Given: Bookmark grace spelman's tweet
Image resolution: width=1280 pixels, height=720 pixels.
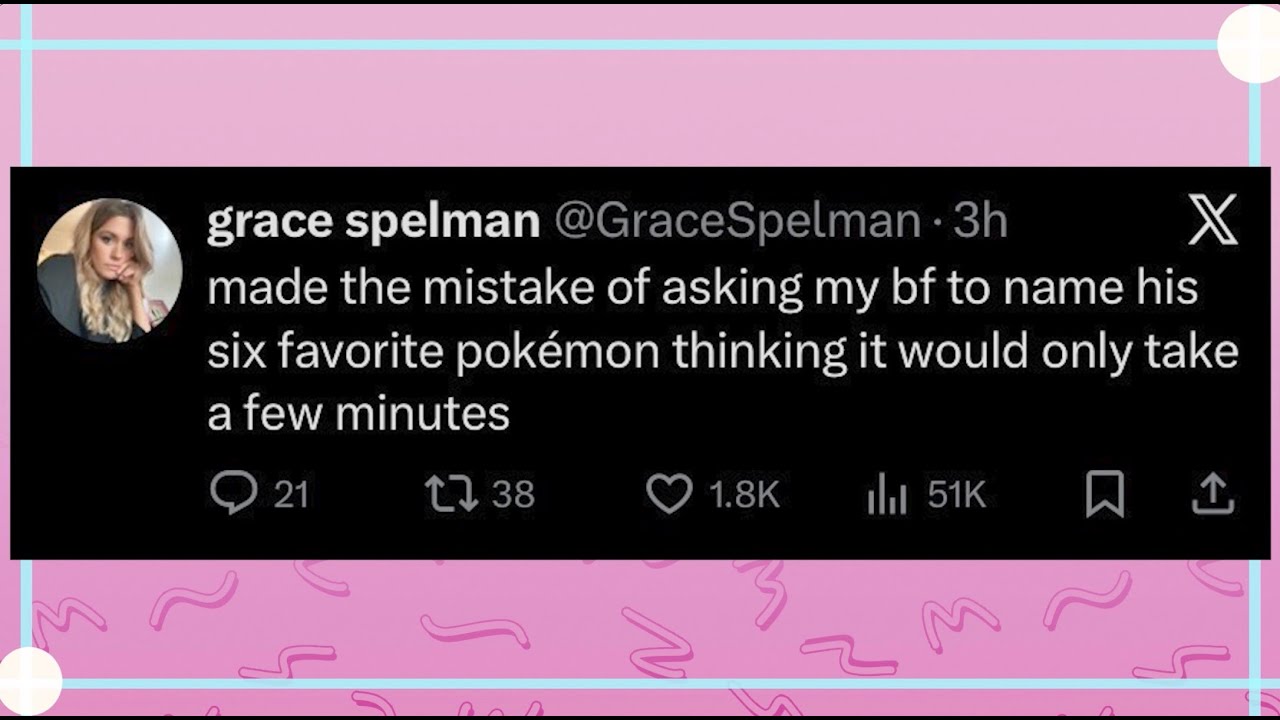Looking at the screenshot, I should (x=1105, y=494).
